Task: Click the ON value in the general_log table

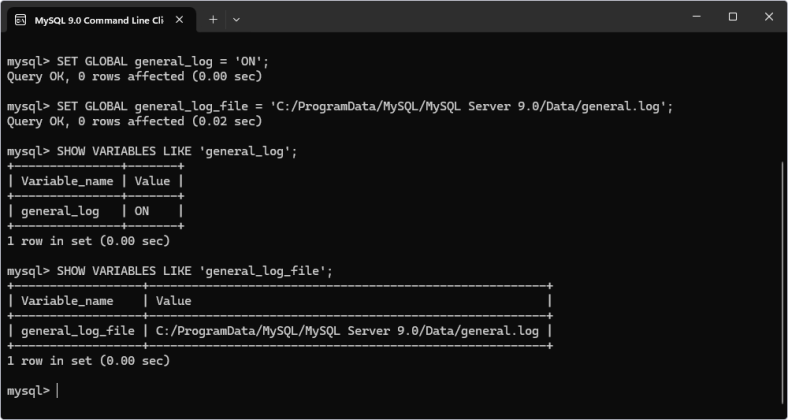Action: pos(142,212)
